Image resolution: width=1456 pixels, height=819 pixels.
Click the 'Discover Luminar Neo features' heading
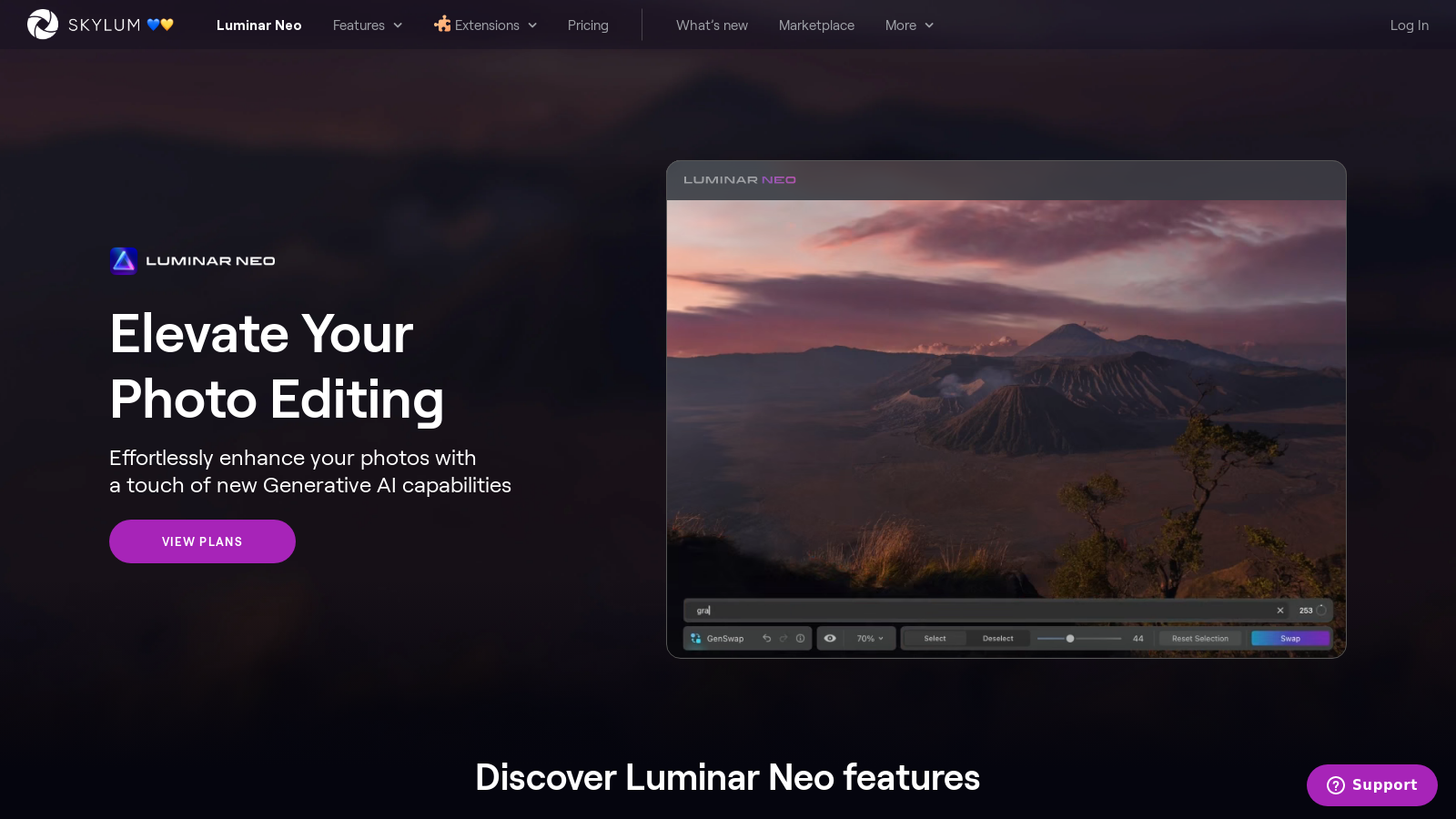click(728, 778)
